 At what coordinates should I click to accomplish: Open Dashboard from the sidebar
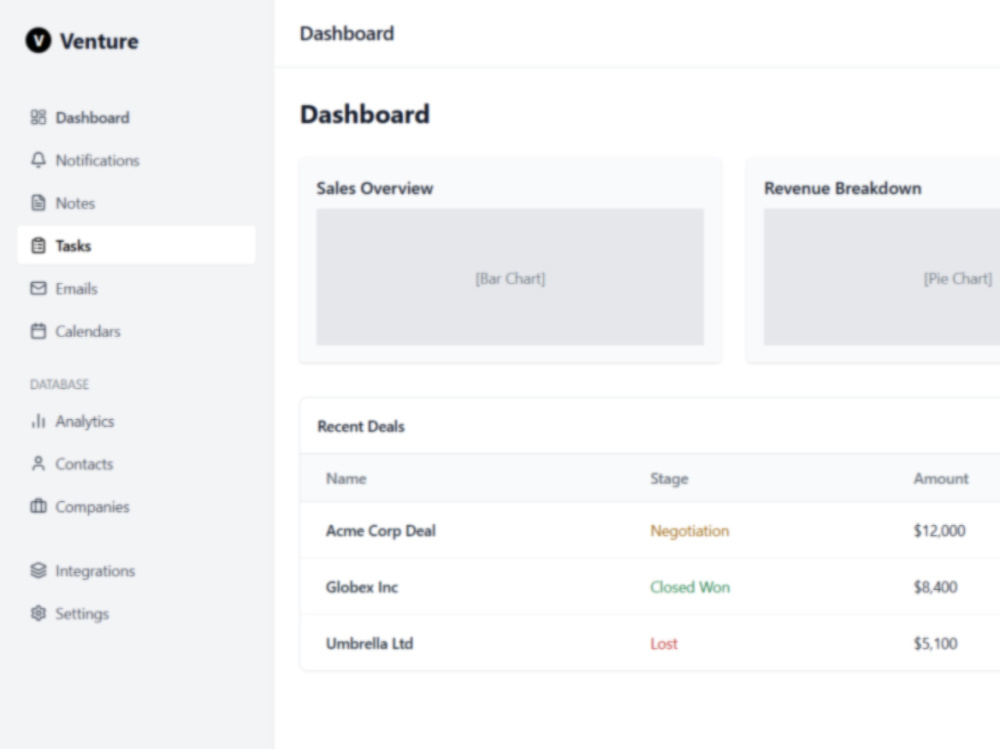pyautogui.click(x=136, y=117)
